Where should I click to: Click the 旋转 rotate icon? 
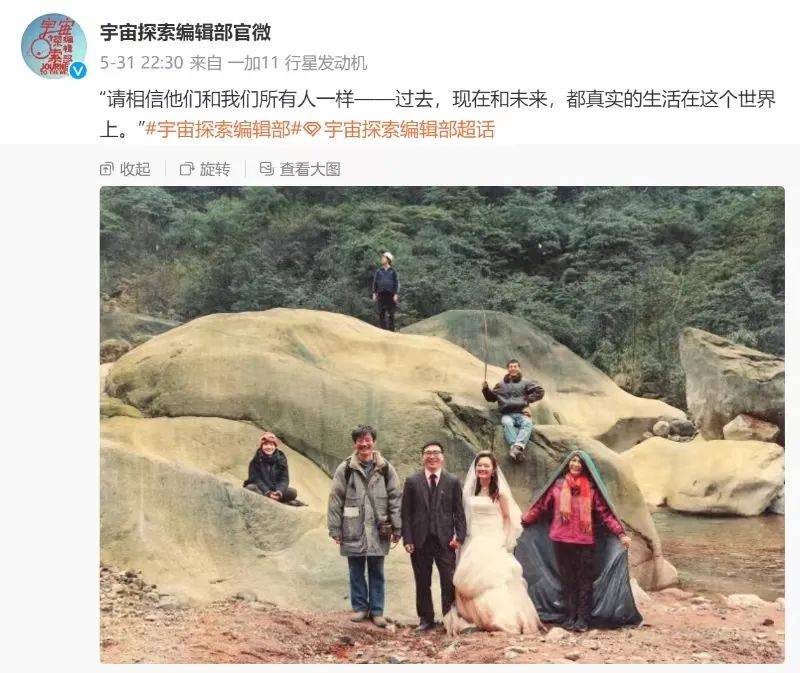pos(187,169)
